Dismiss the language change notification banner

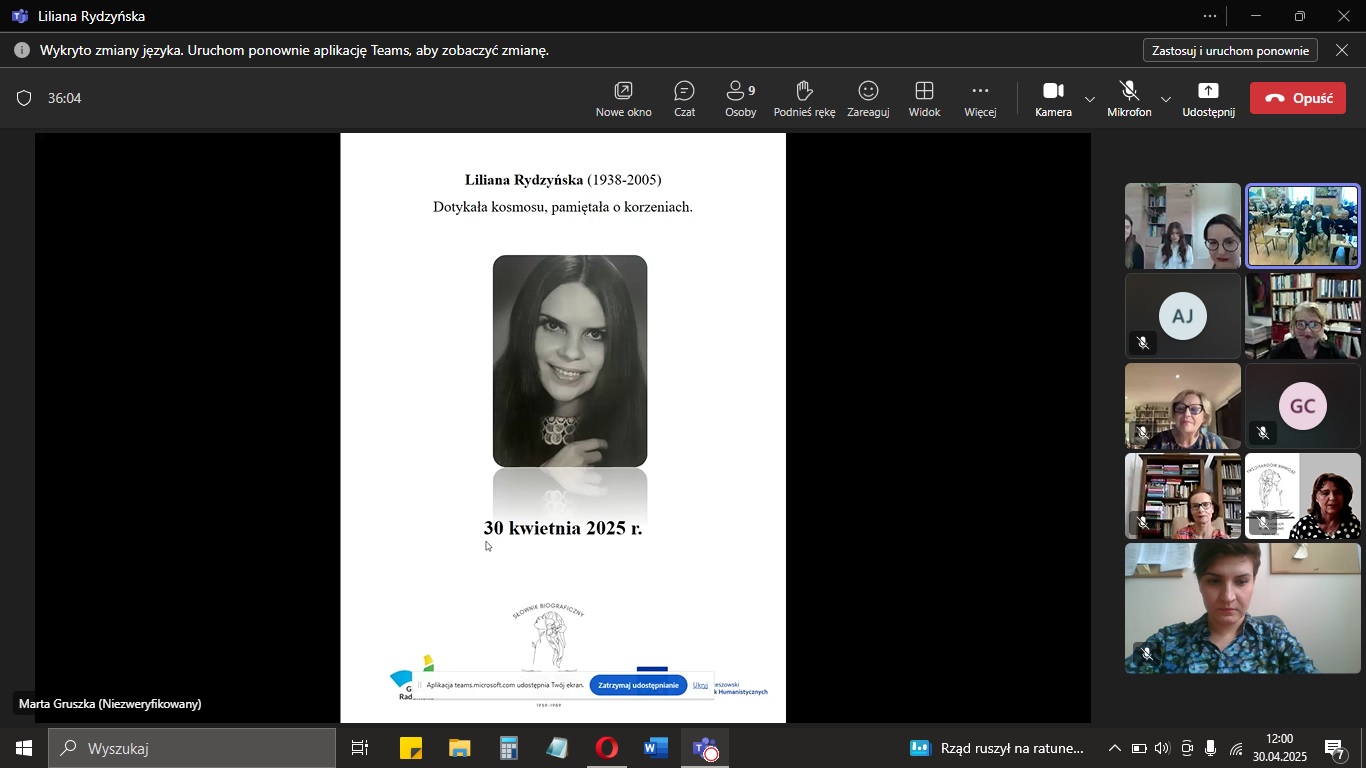point(1342,50)
